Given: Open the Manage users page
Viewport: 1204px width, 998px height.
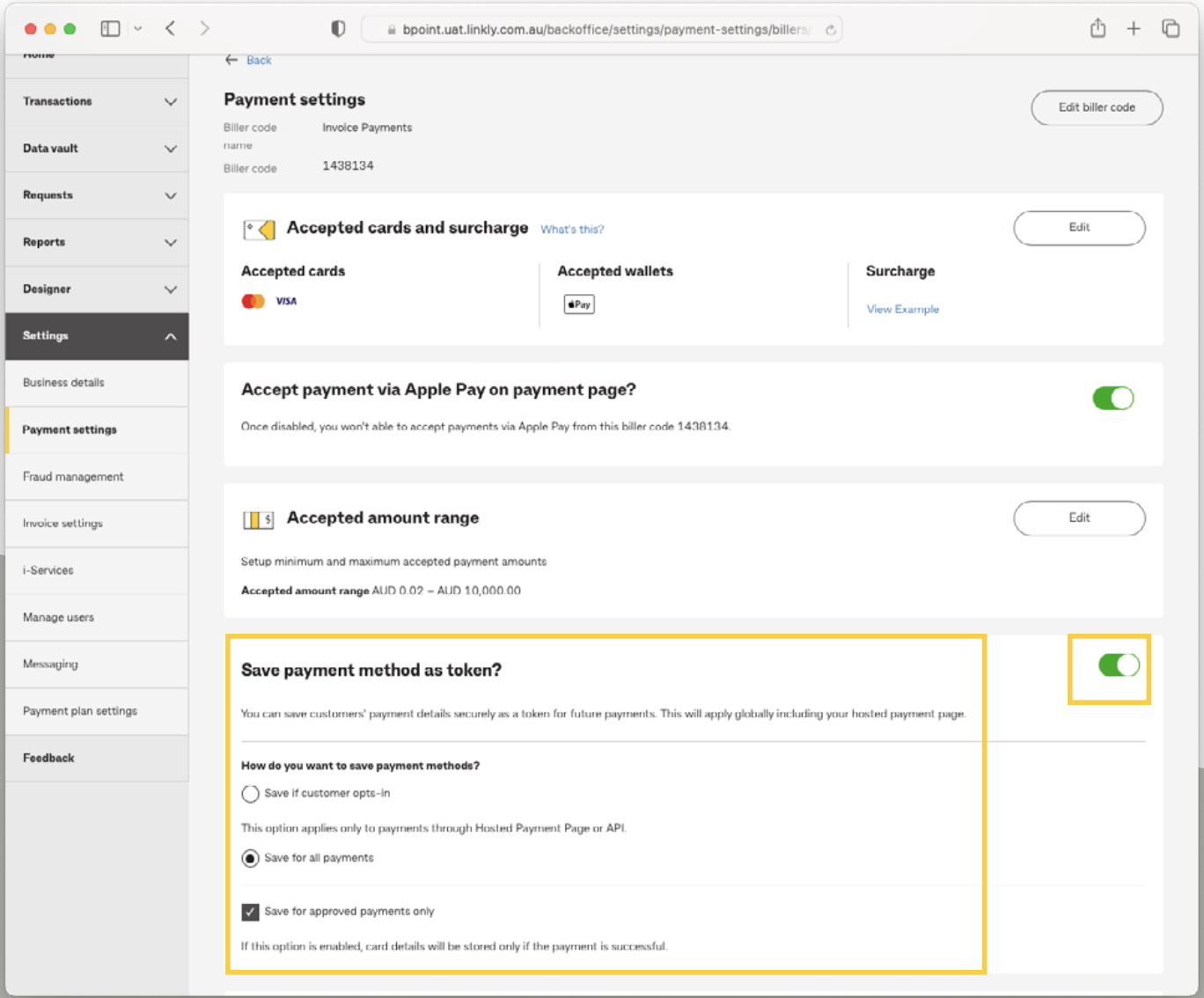Looking at the screenshot, I should [x=58, y=617].
